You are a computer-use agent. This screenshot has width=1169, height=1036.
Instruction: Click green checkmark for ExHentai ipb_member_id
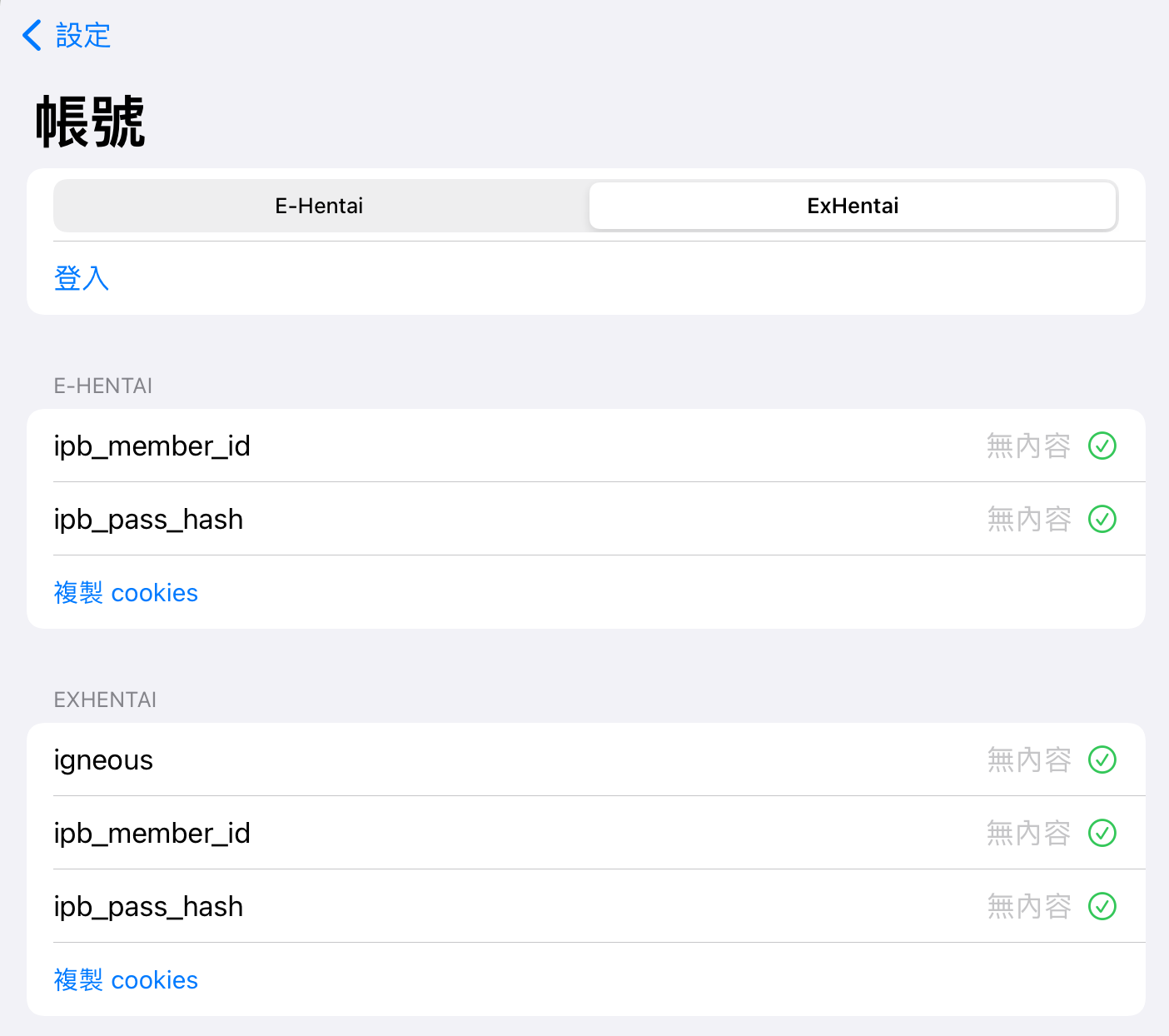pyautogui.click(x=1102, y=833)
